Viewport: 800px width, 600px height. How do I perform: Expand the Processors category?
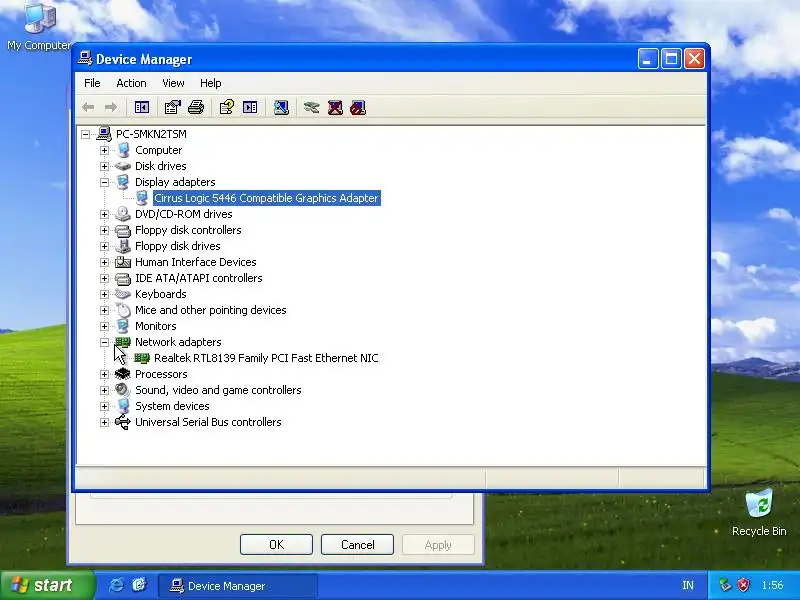105,374
